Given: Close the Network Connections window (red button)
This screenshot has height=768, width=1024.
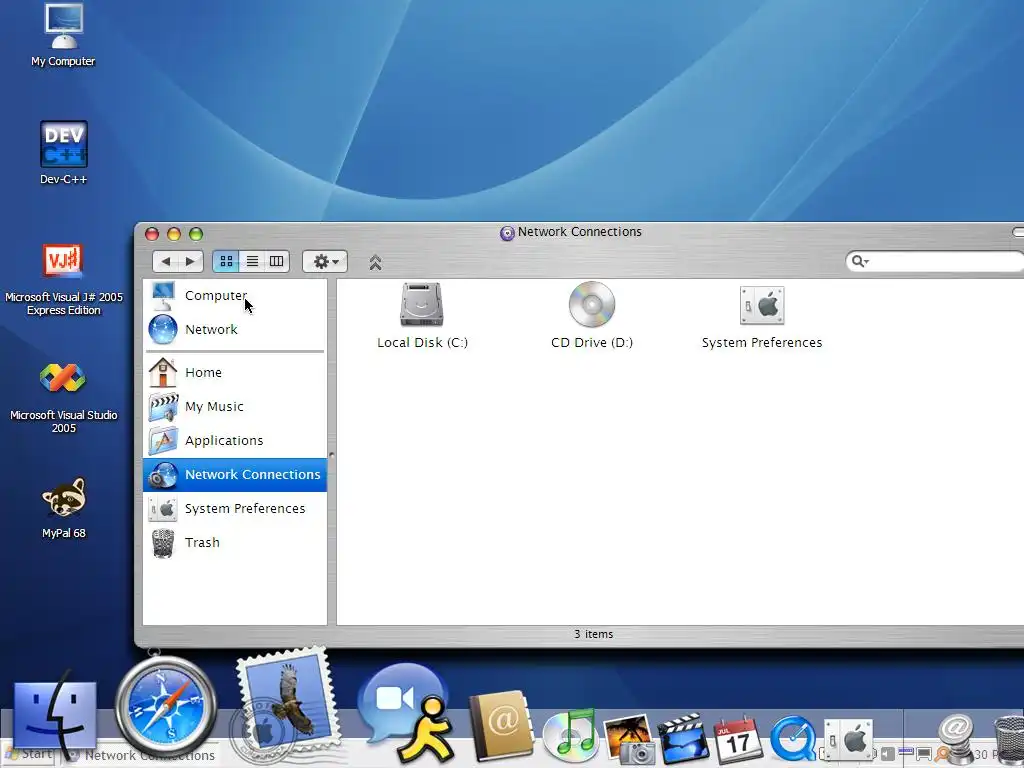Looking at the screenshot, I should (152, 234).
